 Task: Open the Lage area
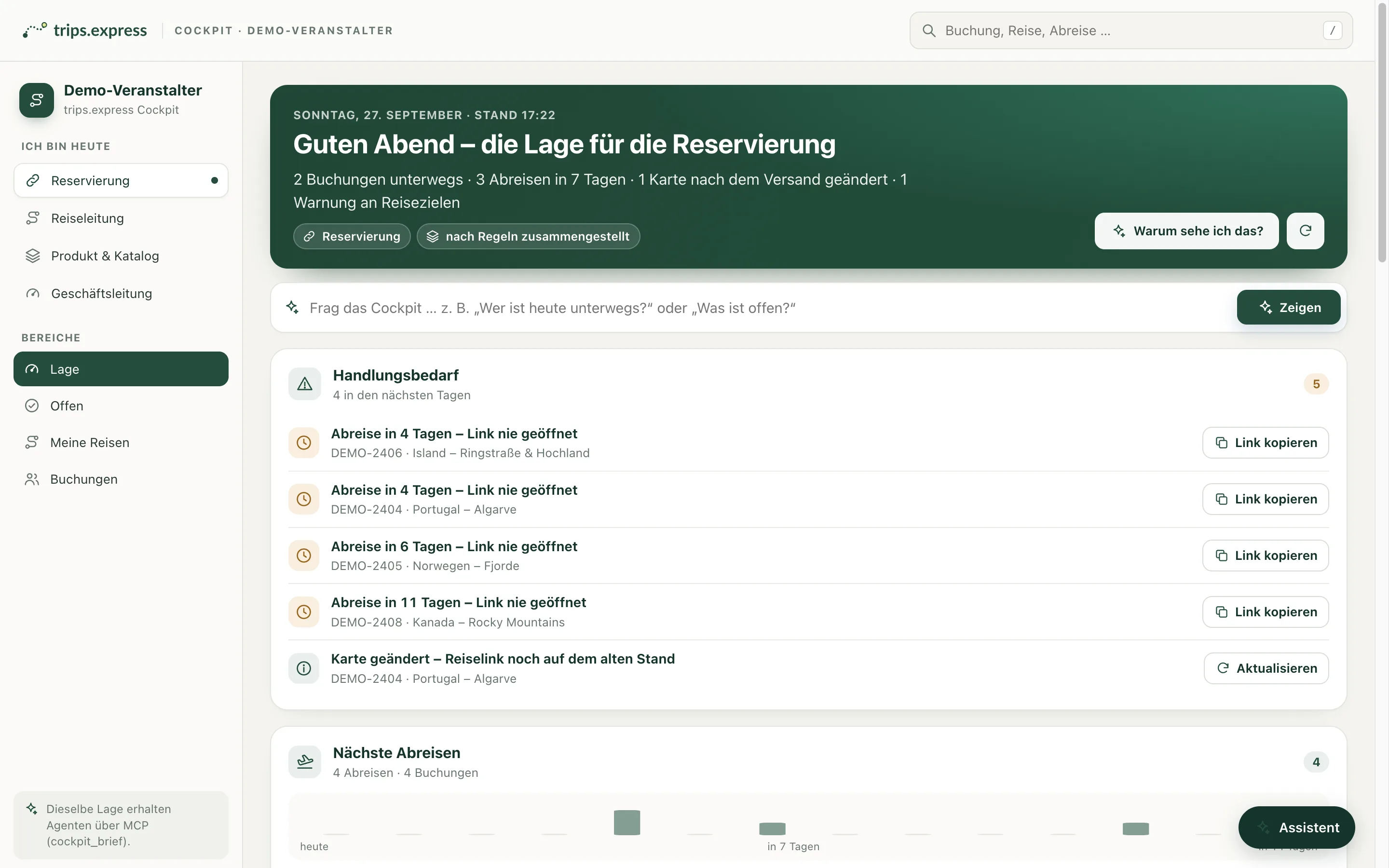coord(121,369)
